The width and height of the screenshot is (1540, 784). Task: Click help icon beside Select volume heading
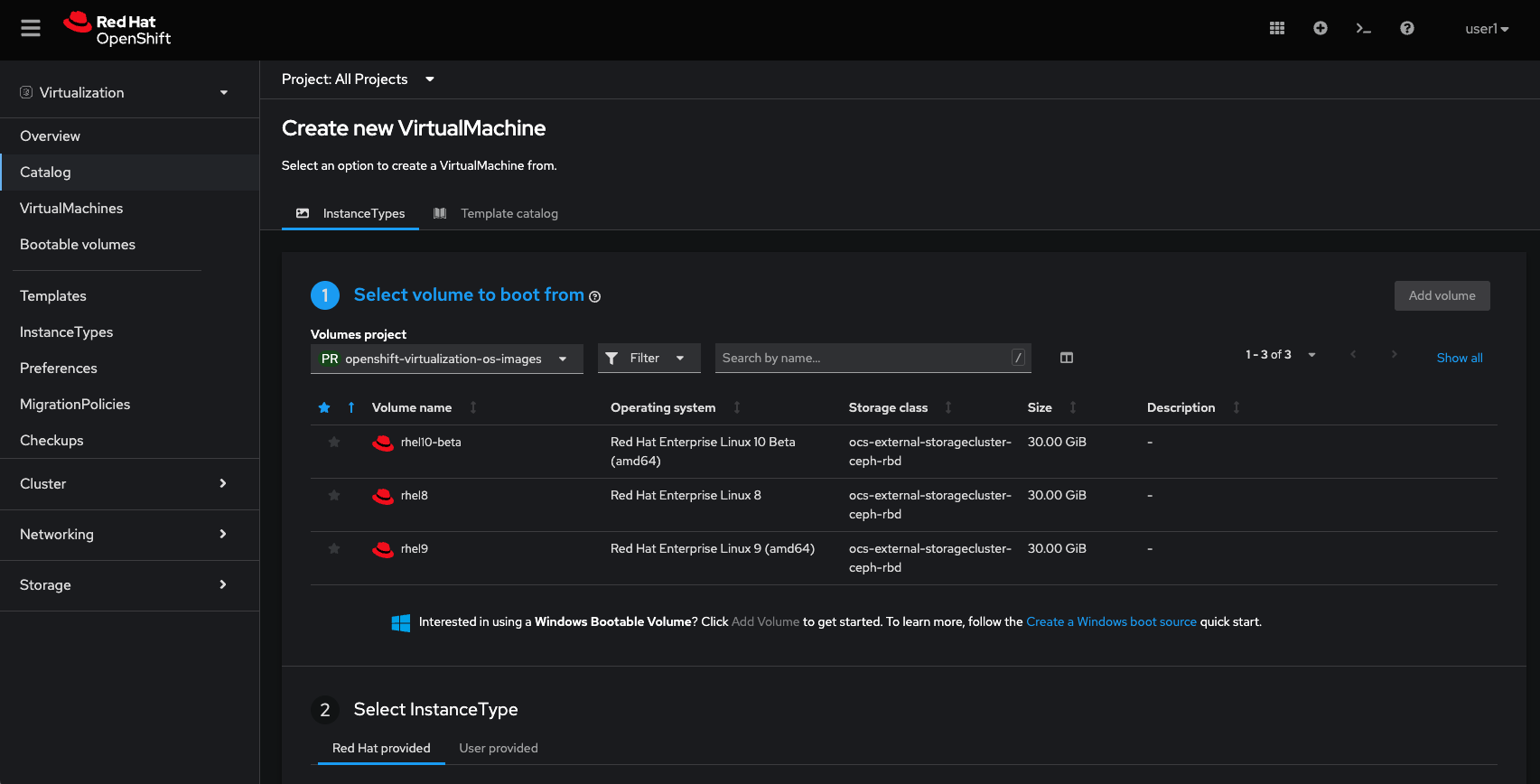(x=594, y=297)
